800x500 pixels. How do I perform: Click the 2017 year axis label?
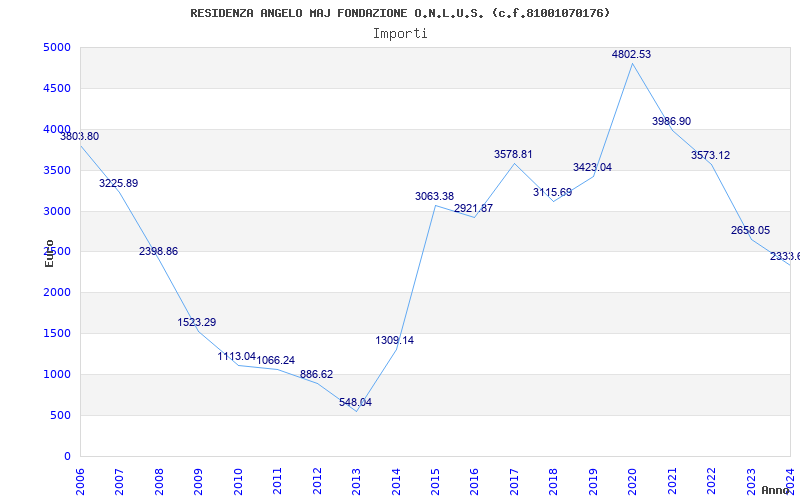pos(514,482)
